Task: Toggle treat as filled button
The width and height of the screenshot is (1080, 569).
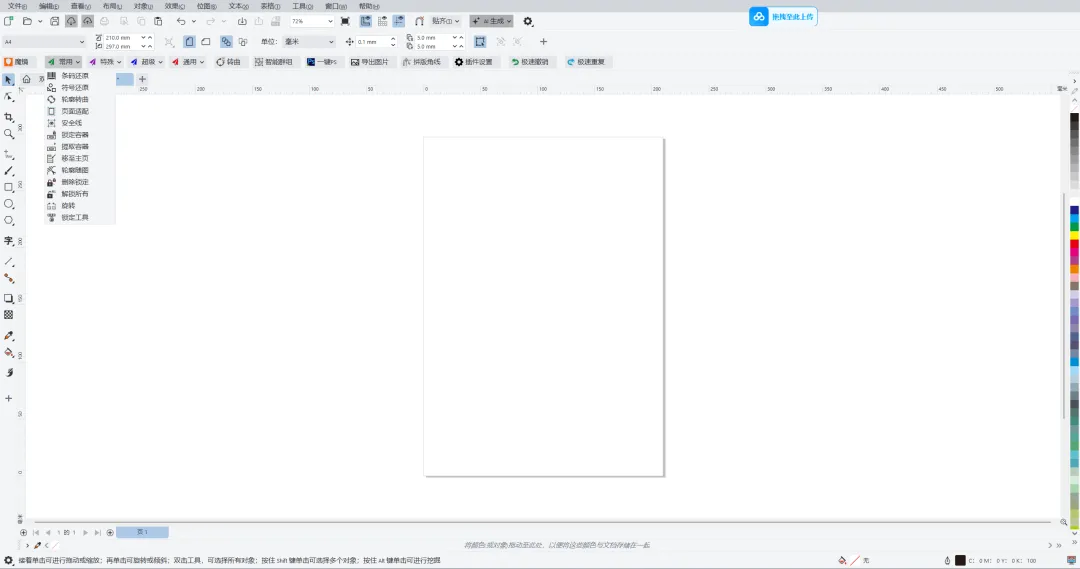Action: [x=480, y=42]
